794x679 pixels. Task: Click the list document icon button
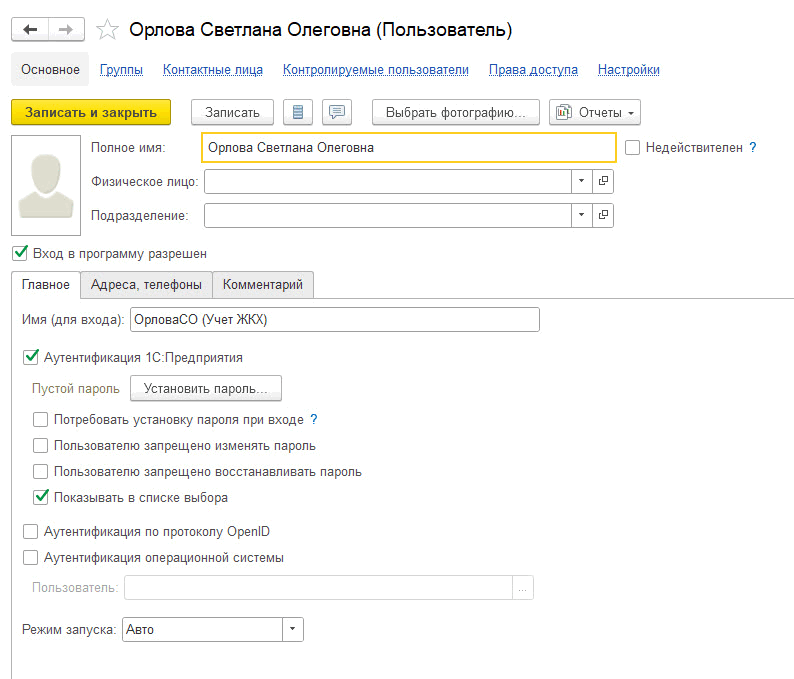coord(298,112)
